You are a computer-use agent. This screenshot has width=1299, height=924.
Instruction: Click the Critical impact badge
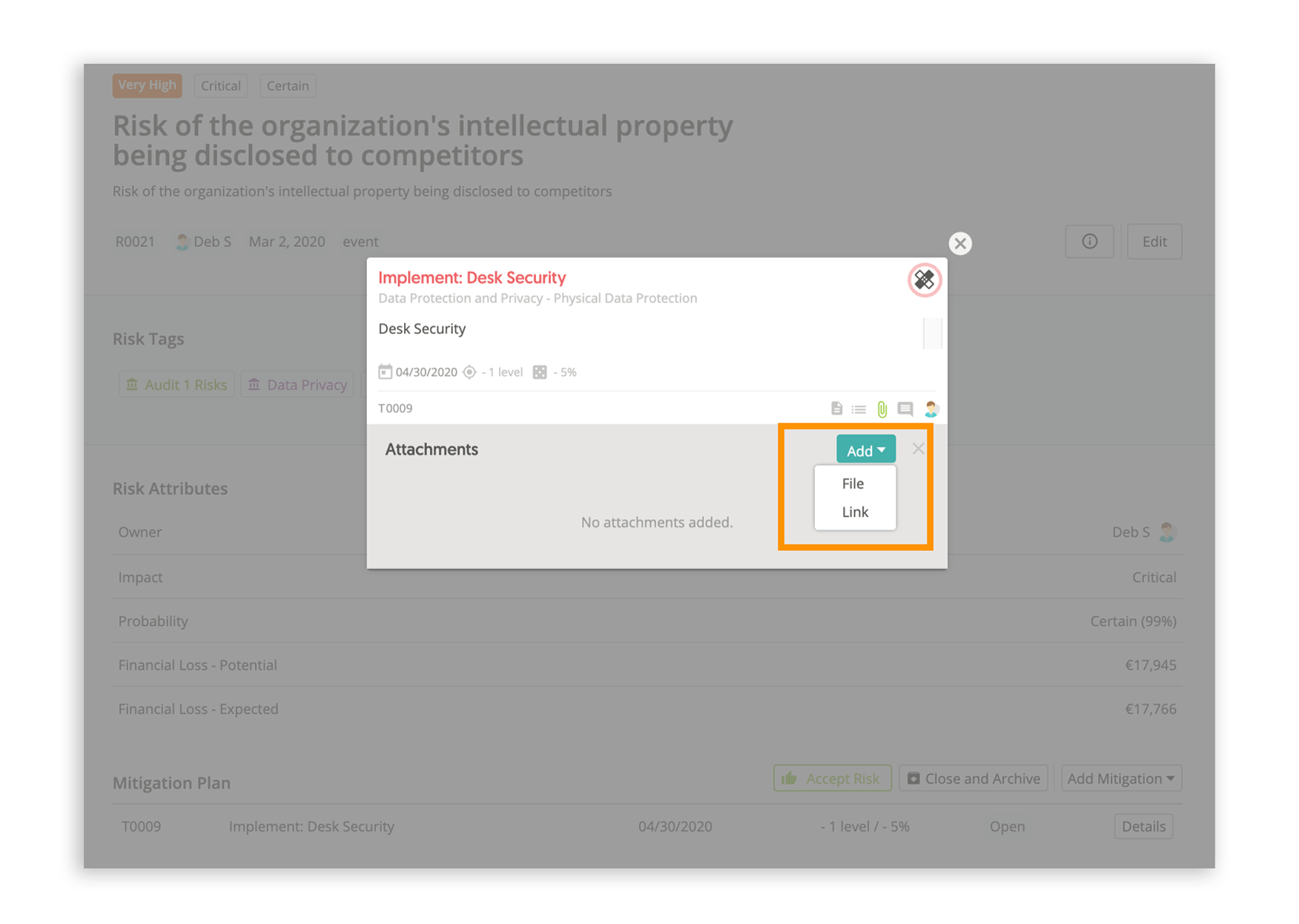[x=221, y=86]
